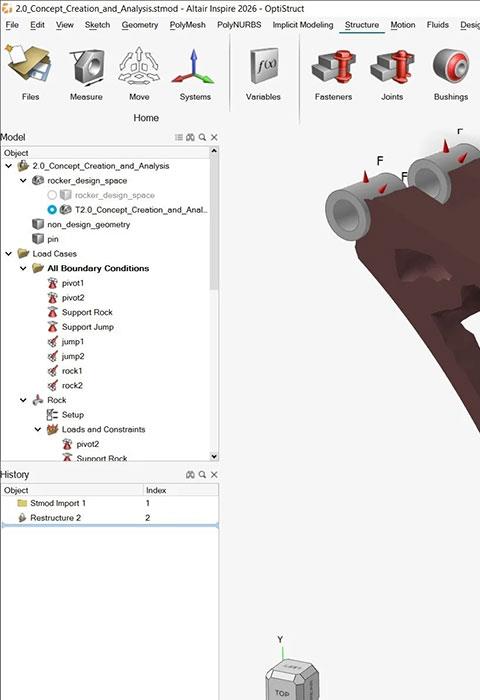Open the Variables f(x) tool

coord(264,66)
